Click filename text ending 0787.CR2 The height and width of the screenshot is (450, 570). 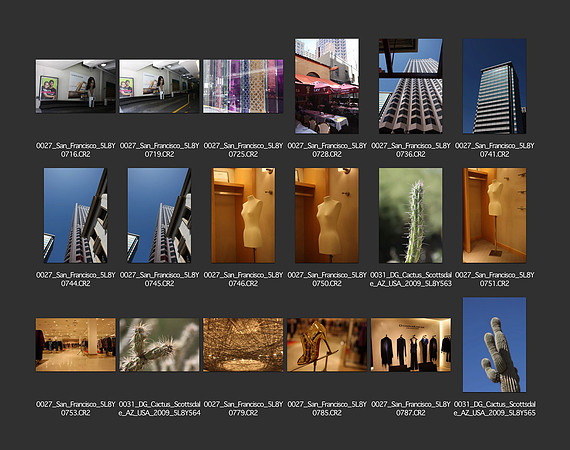(x=410, y=408)
